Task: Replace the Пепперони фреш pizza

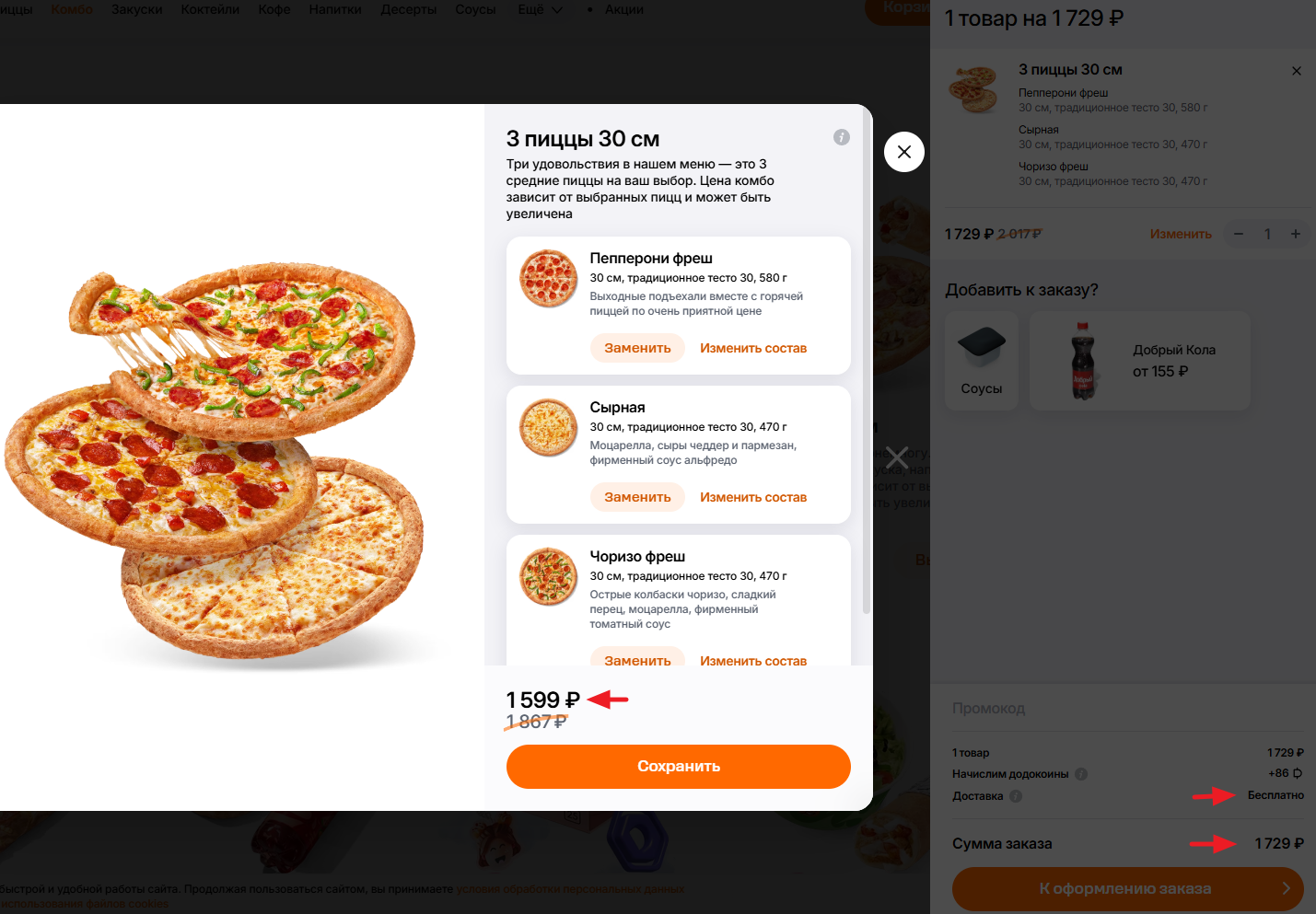Action: tap(637, 348)
